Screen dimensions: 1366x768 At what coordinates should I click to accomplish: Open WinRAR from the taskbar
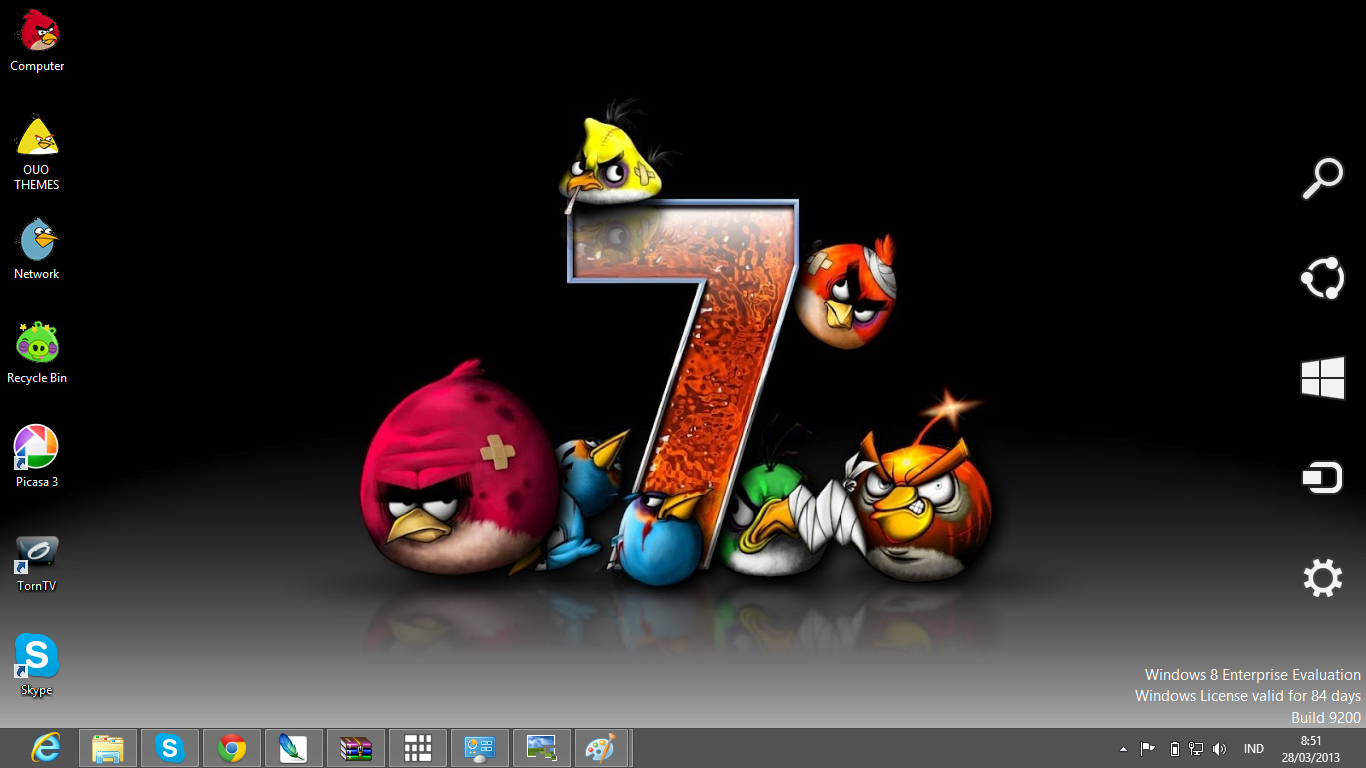tap(355, 747)
